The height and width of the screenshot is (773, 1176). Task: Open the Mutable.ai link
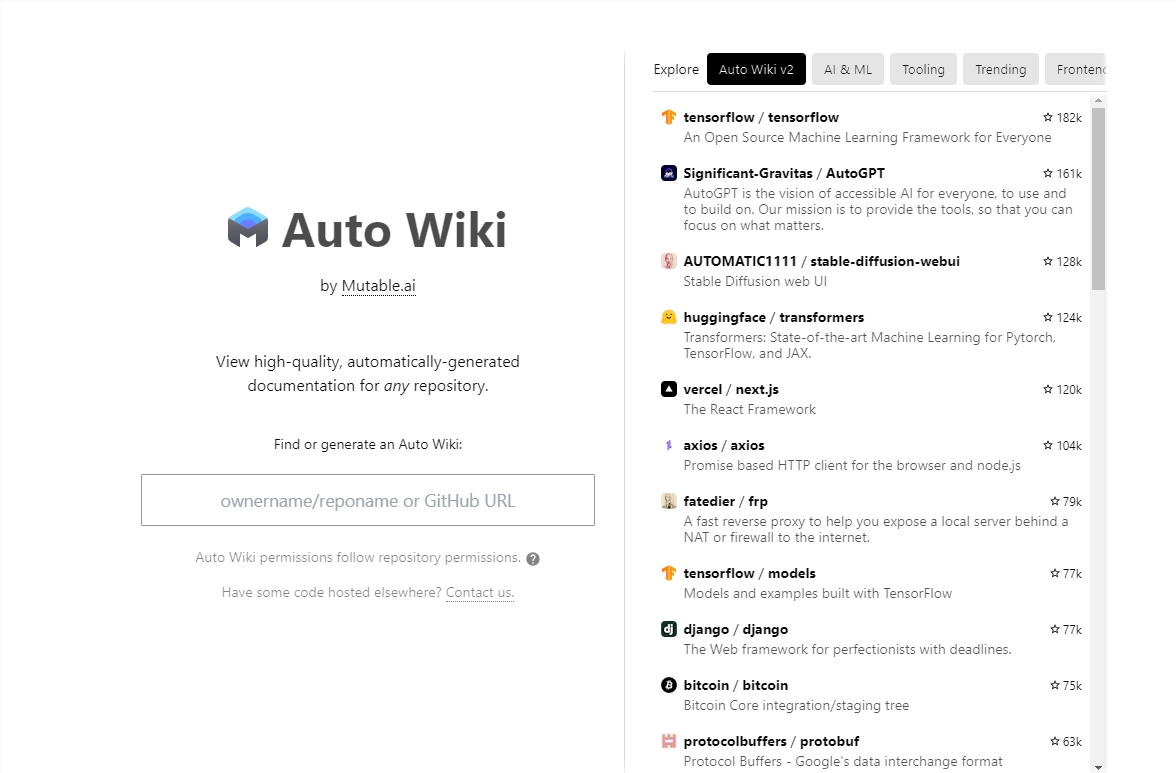coord(379,285)
